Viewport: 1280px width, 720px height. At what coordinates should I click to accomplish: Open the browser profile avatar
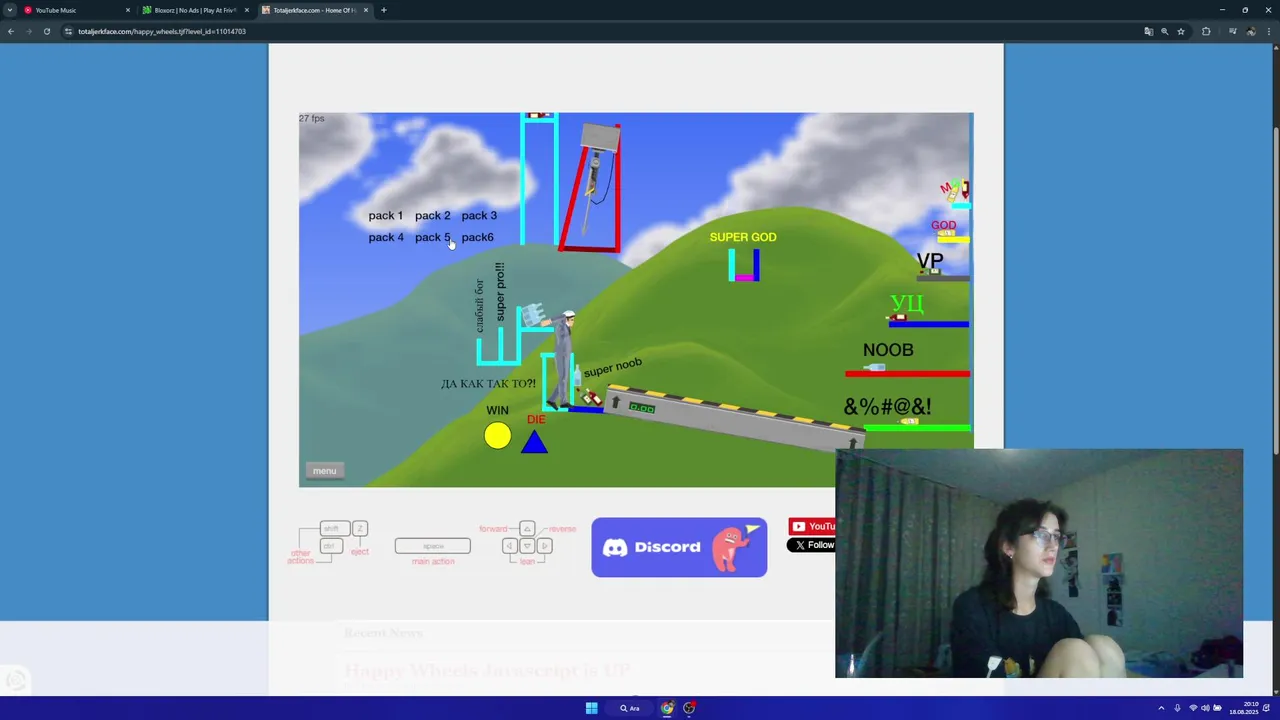(x=1251, y=31)
